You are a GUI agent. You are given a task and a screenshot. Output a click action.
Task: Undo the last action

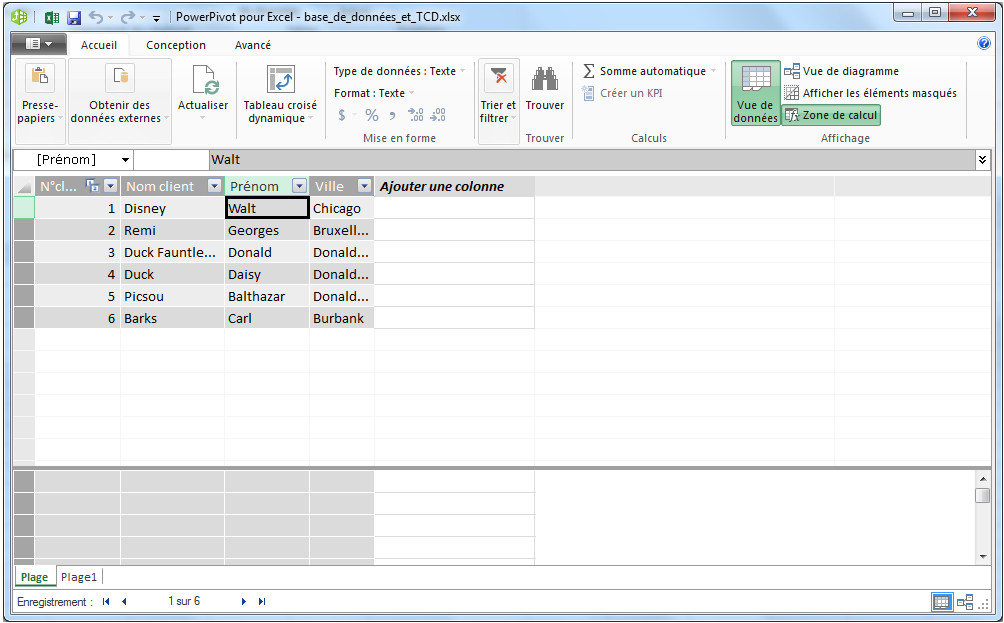(x=95, y=17)
